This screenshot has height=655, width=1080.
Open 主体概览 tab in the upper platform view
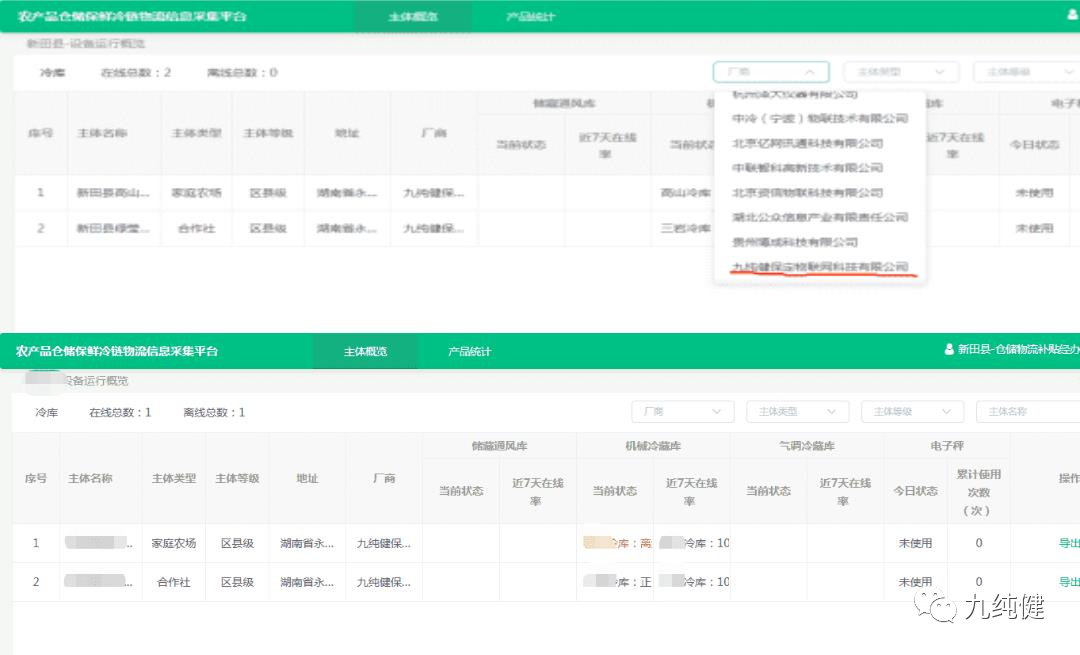pos(413,17)
